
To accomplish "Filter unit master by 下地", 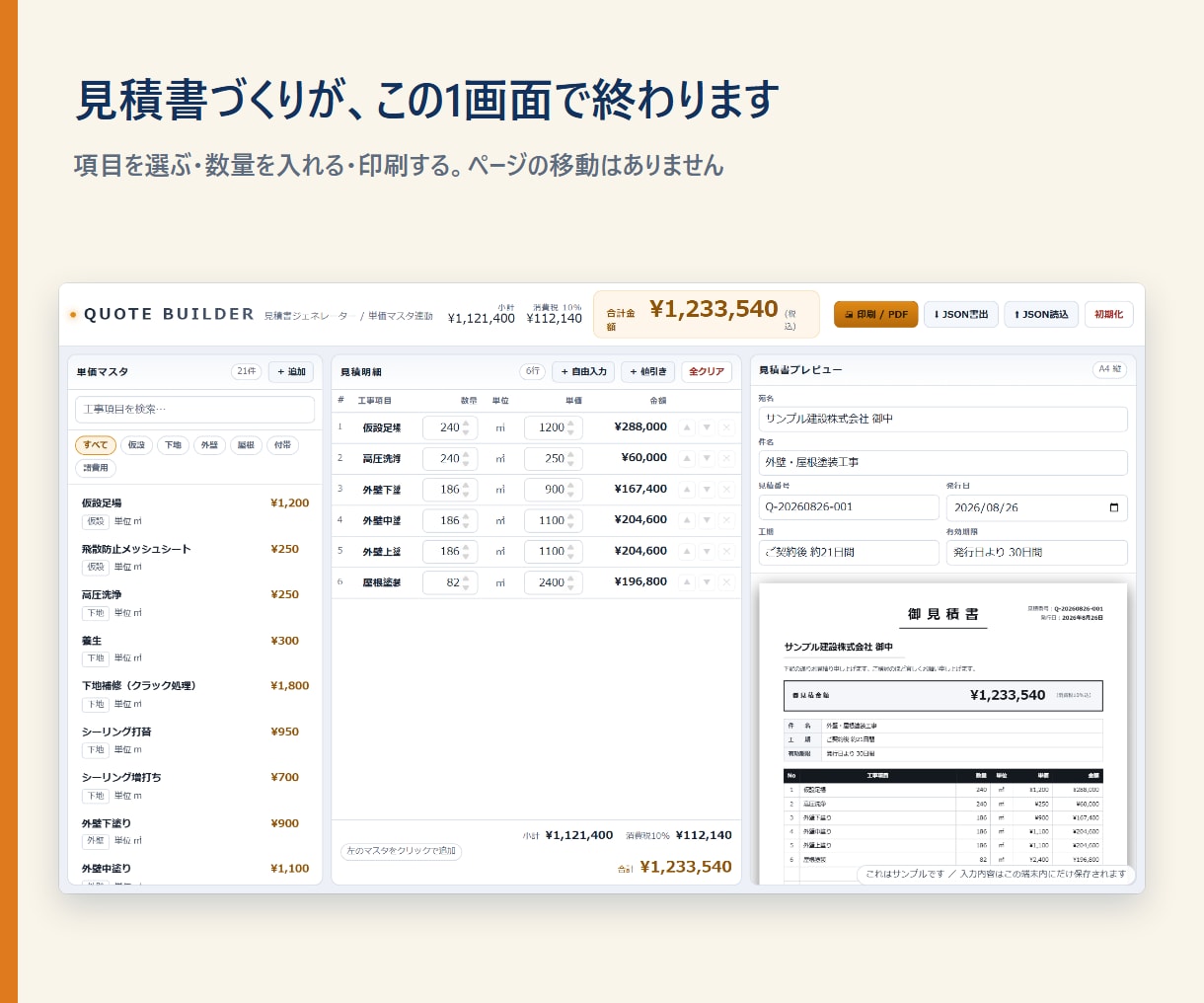I will coord(173,445).
